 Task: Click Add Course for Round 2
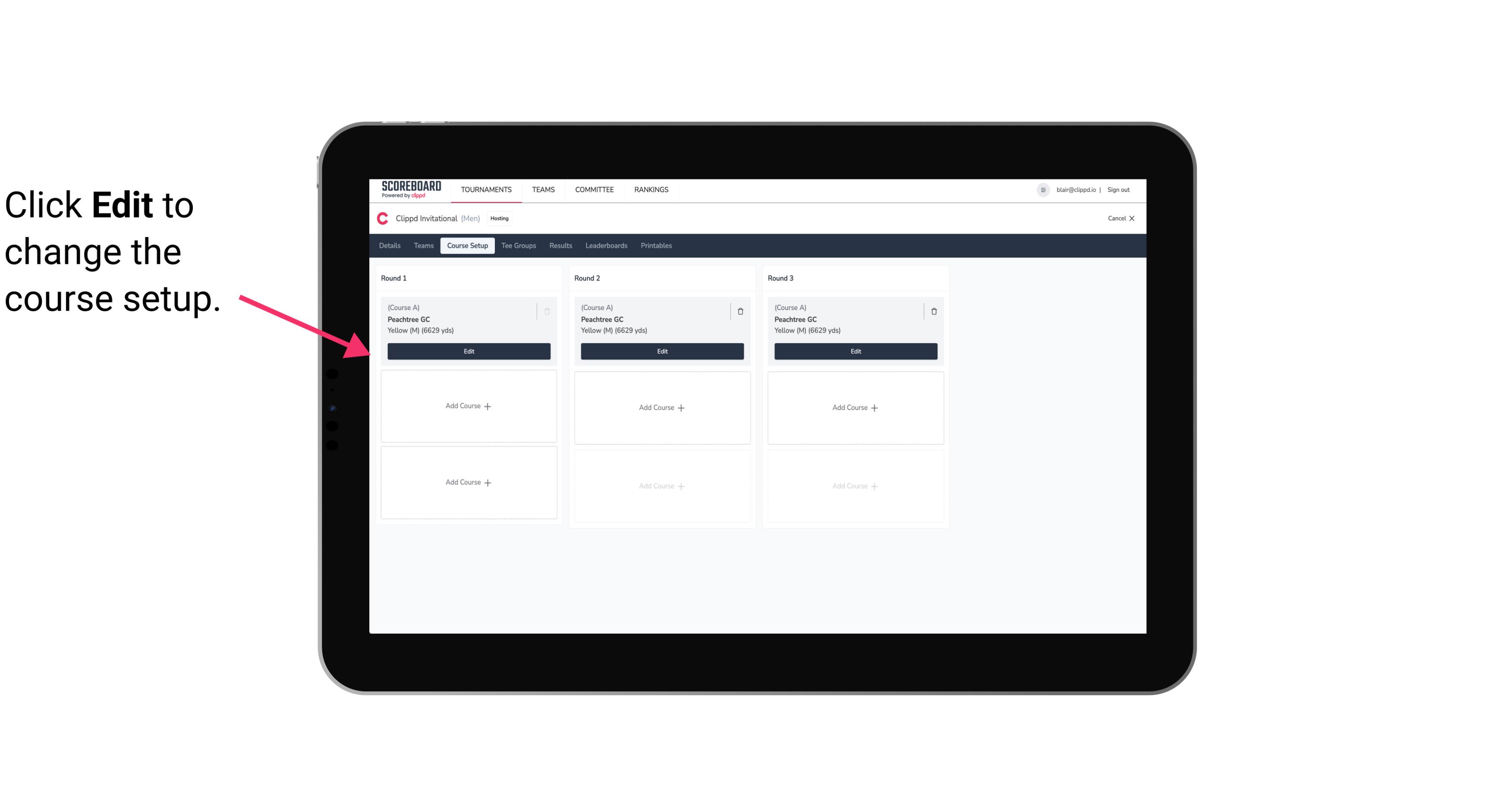pyautogui.click(x=661, y=407)
